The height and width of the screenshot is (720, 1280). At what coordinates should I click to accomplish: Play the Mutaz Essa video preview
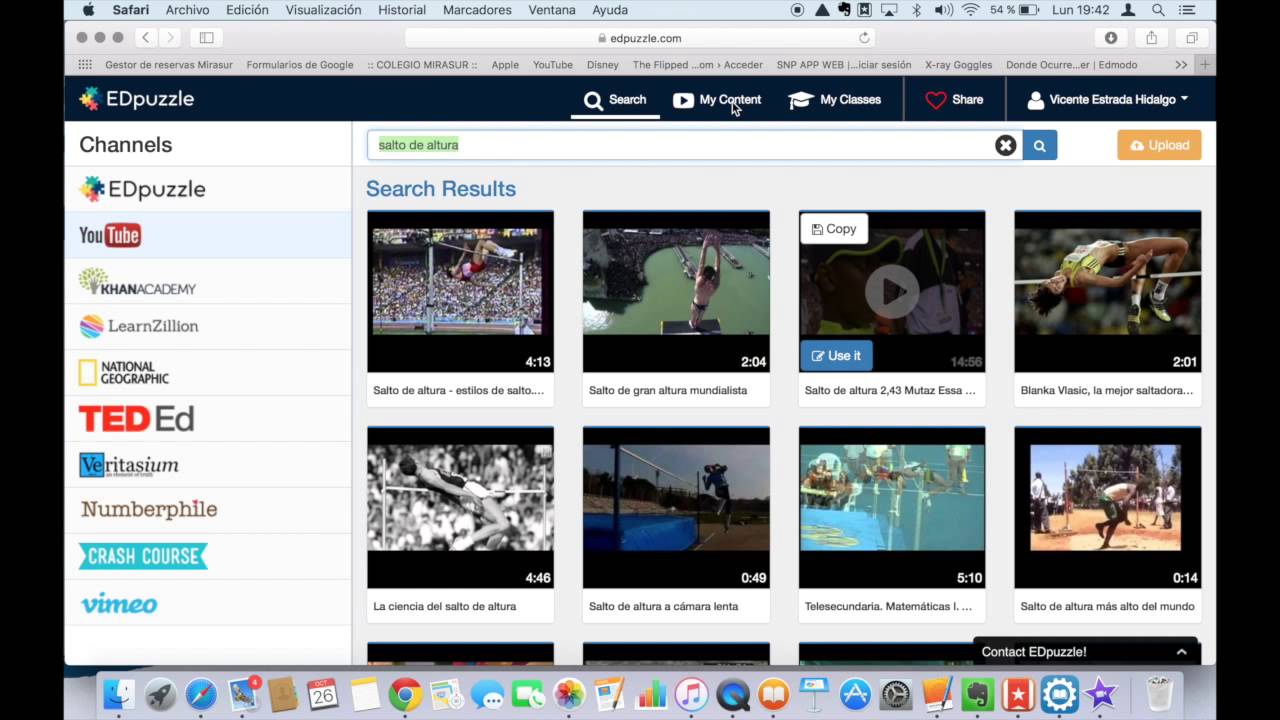[892, 290]
